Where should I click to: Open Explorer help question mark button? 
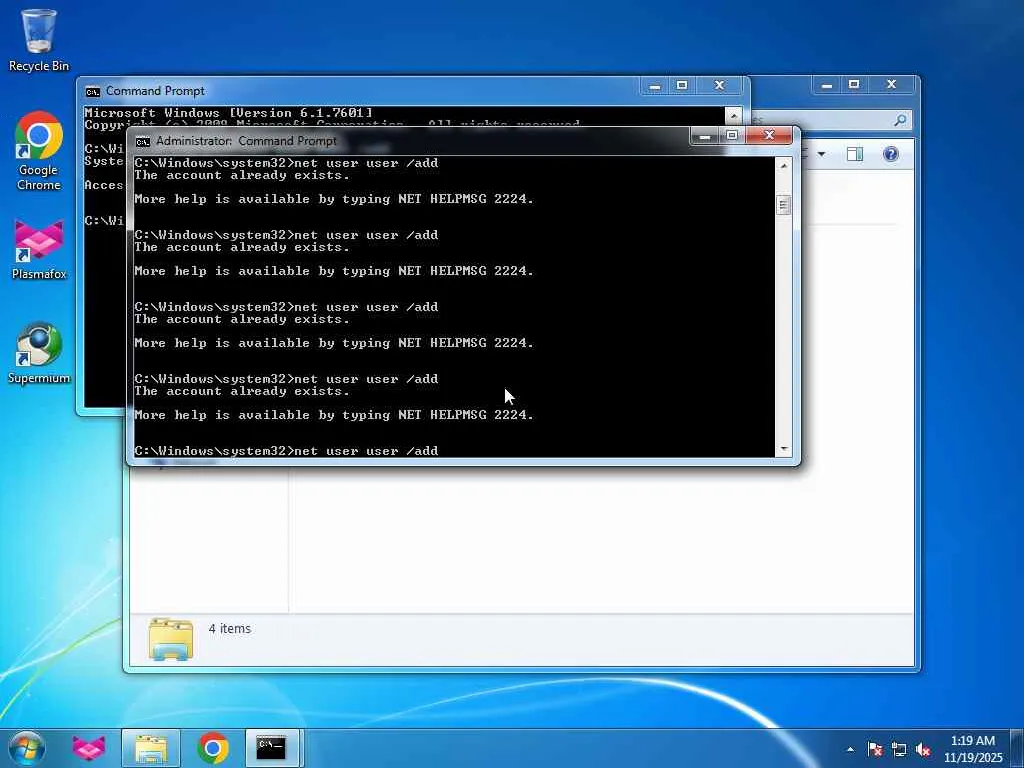pyautogui.click(x=890, y=154)
